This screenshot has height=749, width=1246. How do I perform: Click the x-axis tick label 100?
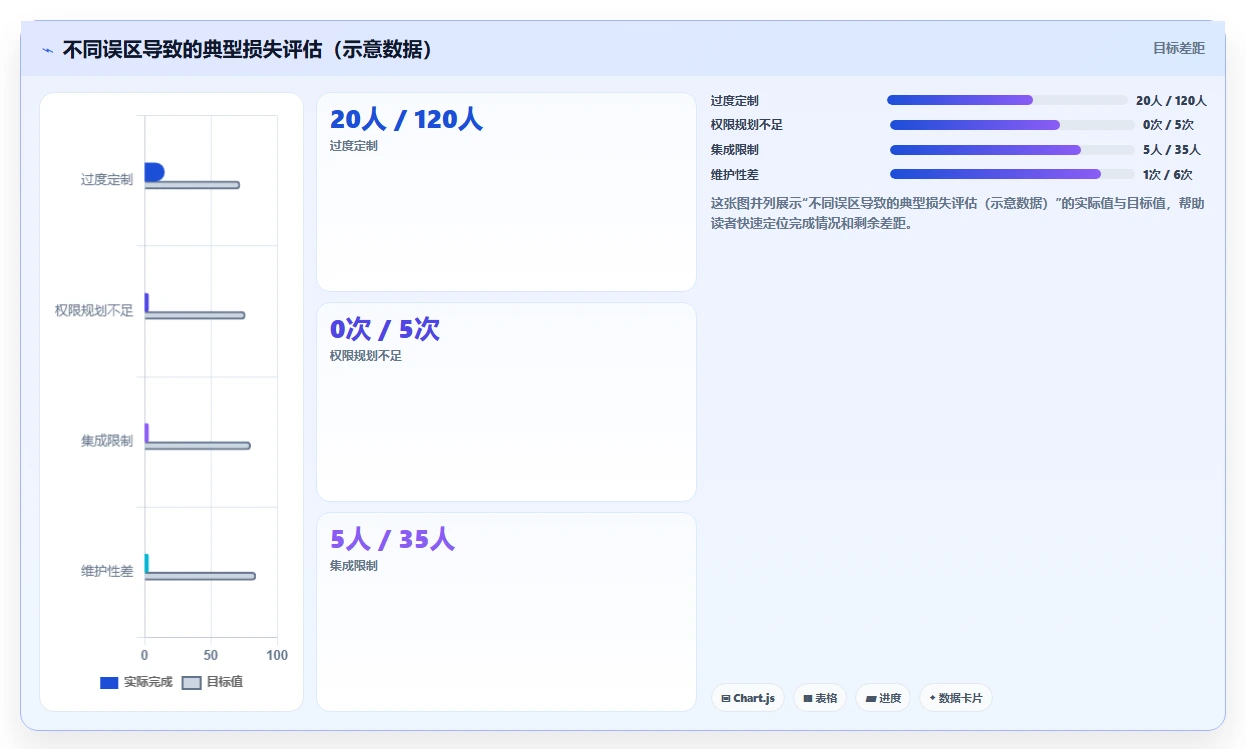click(x=277, y=655)
